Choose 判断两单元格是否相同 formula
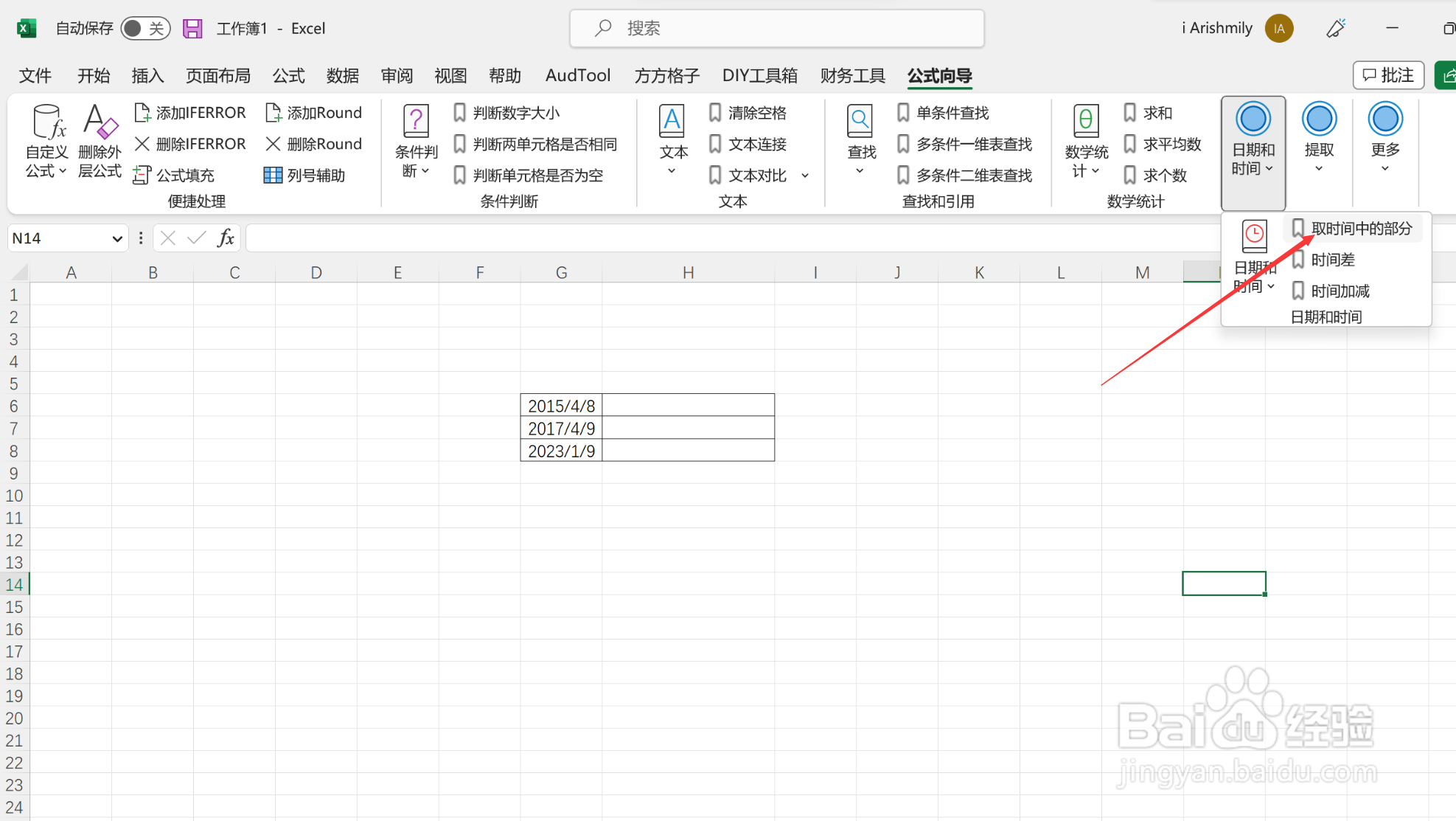 point(535,144)
